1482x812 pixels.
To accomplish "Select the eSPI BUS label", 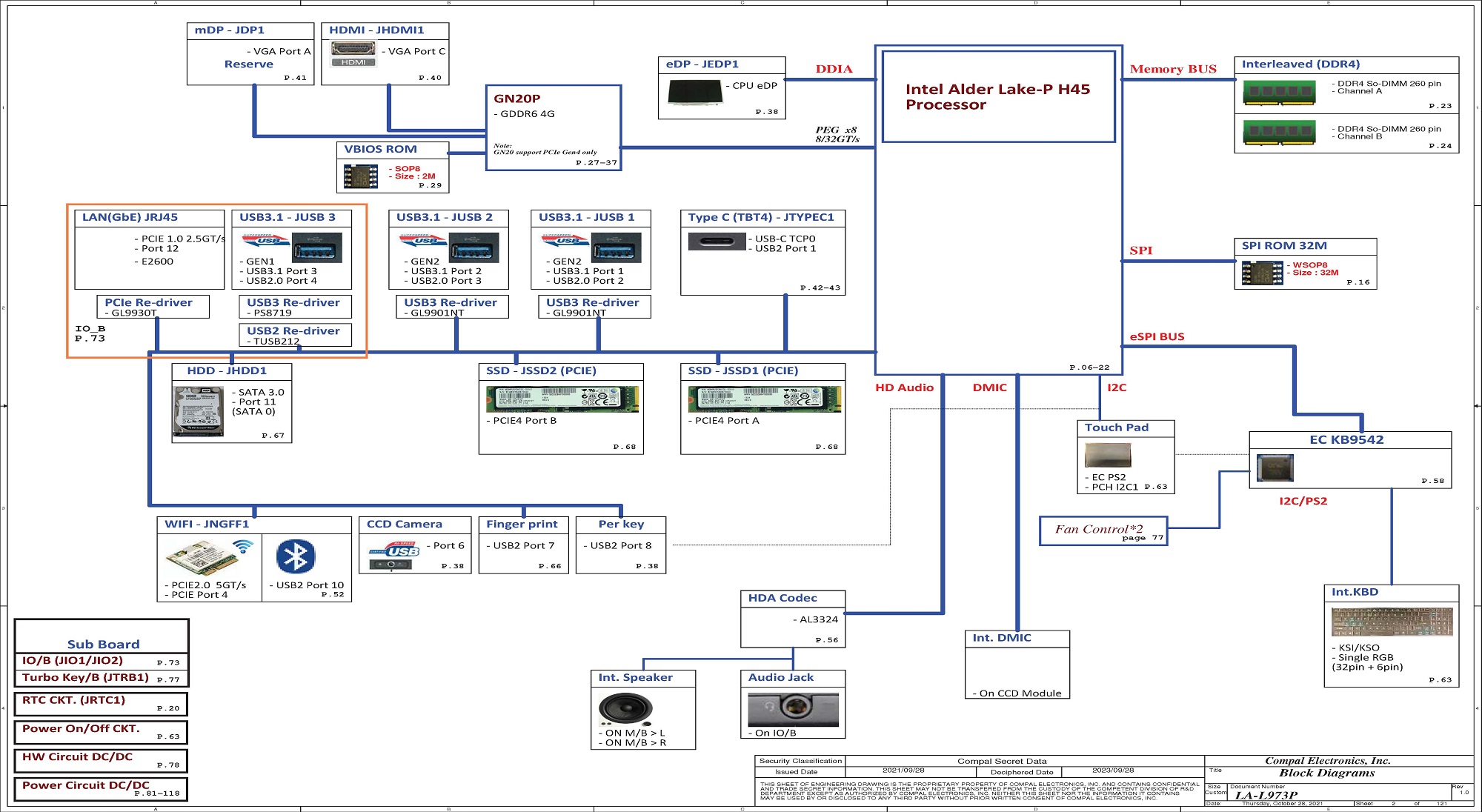I will click(x=1157, y=336).
